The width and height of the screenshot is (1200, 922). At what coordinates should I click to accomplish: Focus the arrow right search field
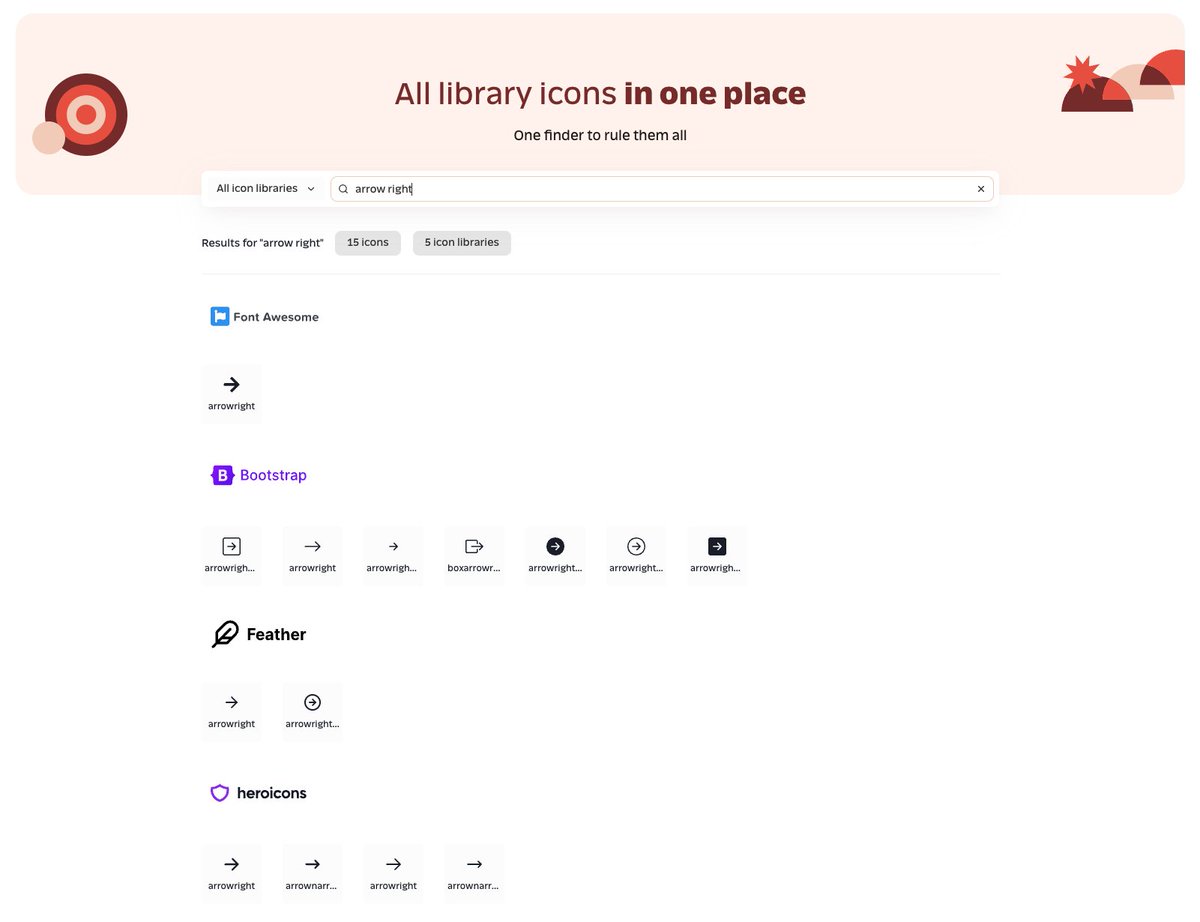pyautogui.click(x=662, y=189)
